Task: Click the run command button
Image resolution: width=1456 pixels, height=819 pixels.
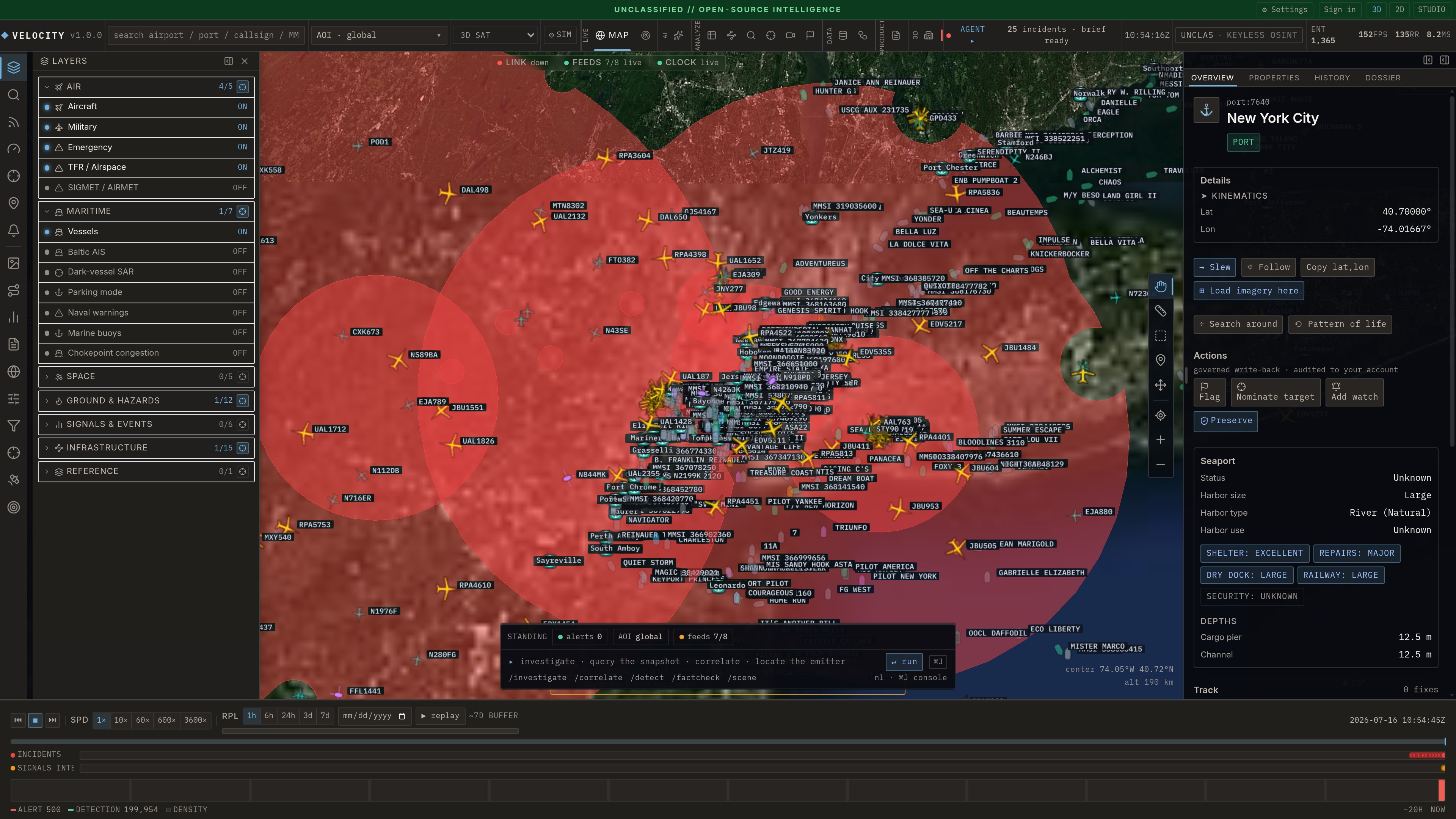Action: coord(904,661)
